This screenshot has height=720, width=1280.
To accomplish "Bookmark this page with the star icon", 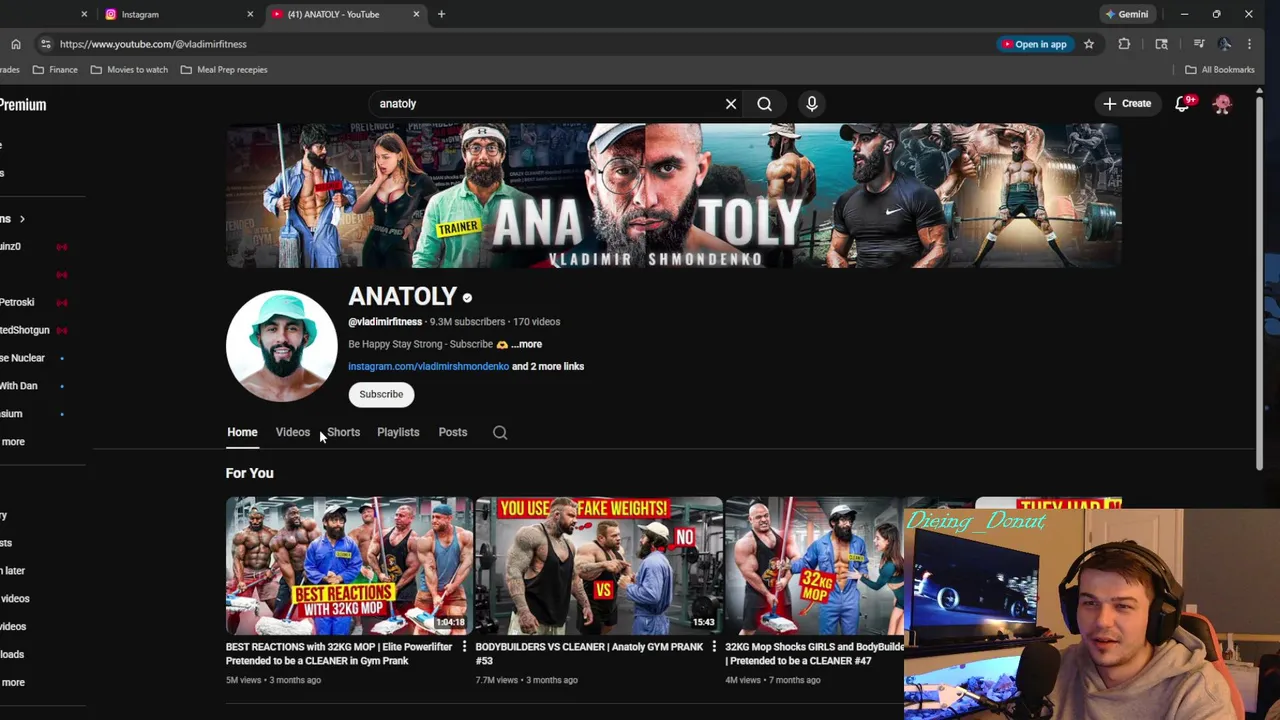I will coord(1089,44).
